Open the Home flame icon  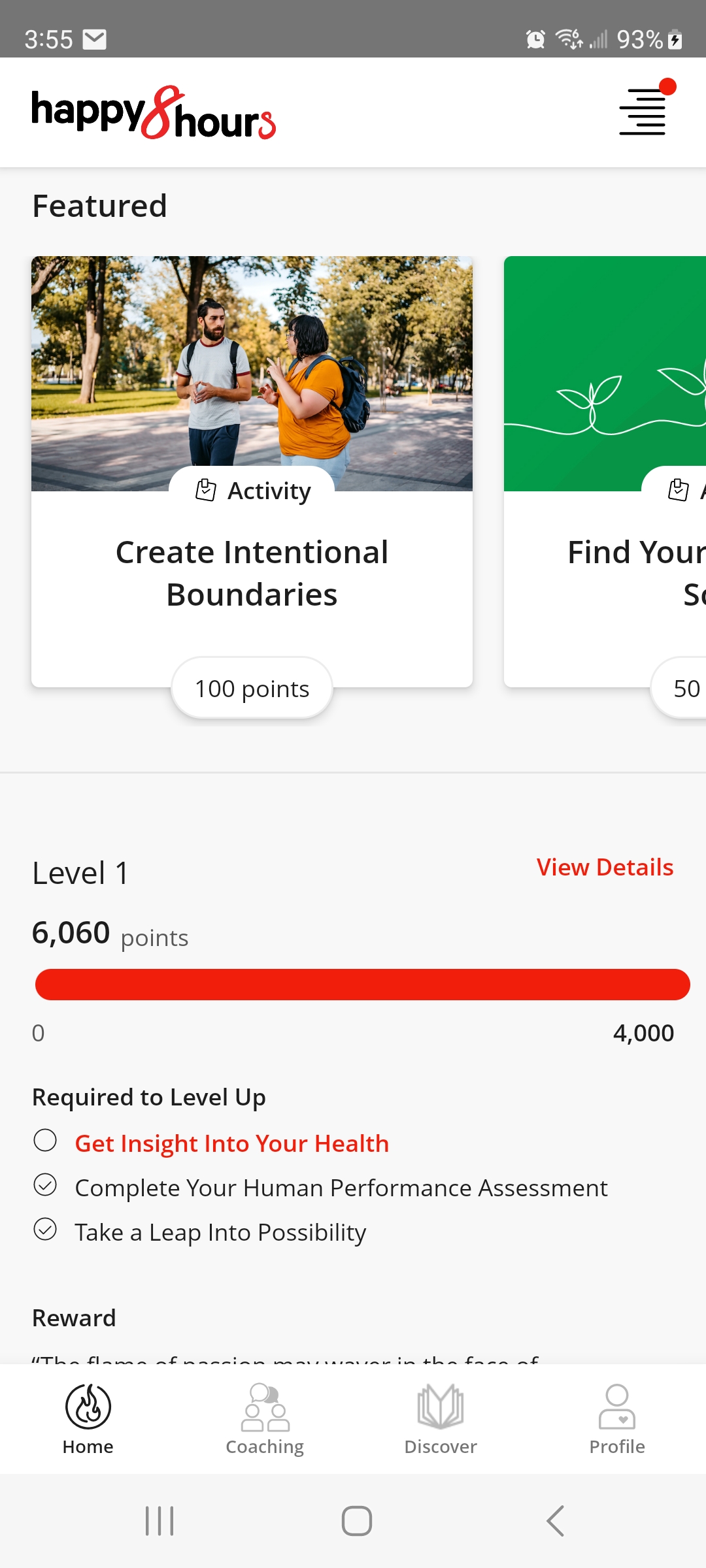click(88, 1406)
